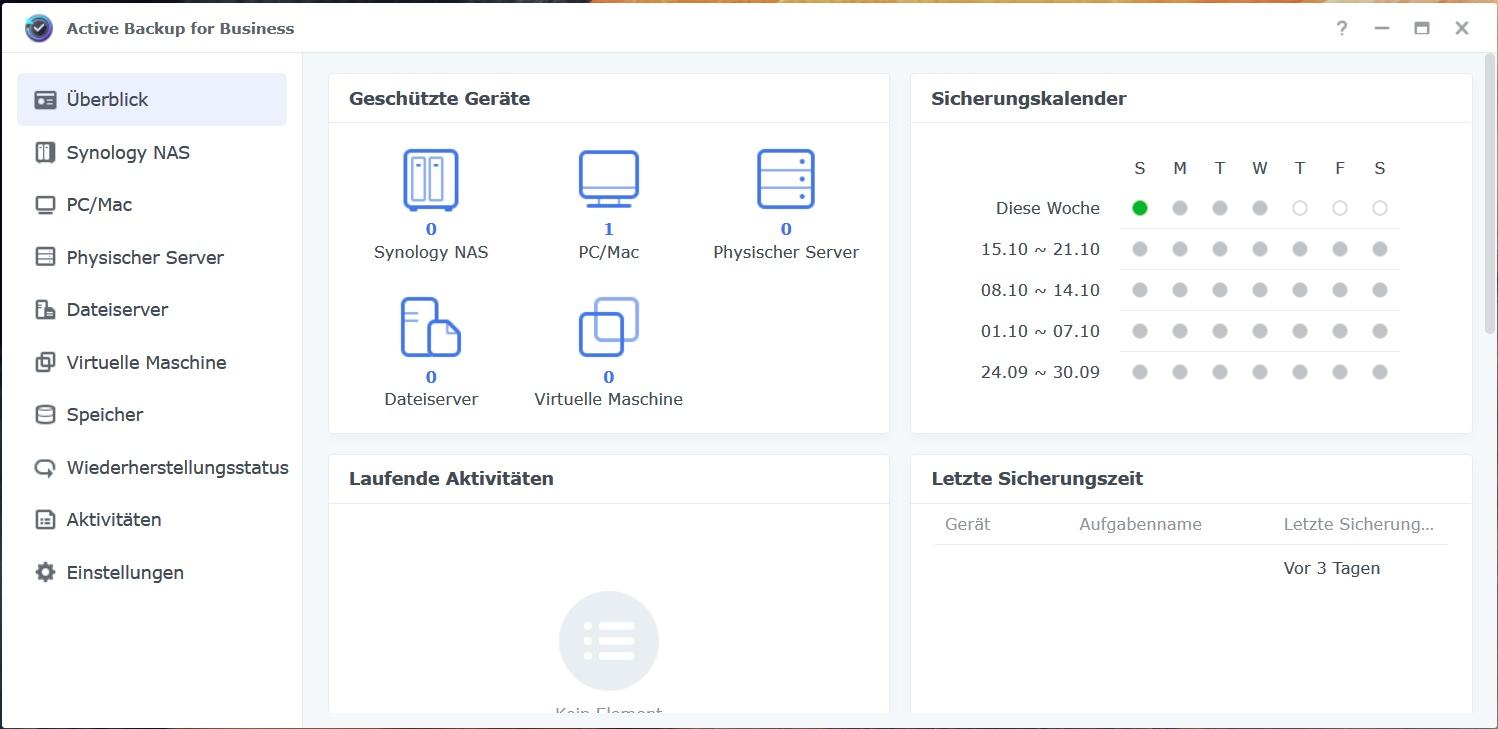Click the 'Vor 3 Tagen' entry
This screenshot has width=1498, height=729.
click(x=1331, y=568)
